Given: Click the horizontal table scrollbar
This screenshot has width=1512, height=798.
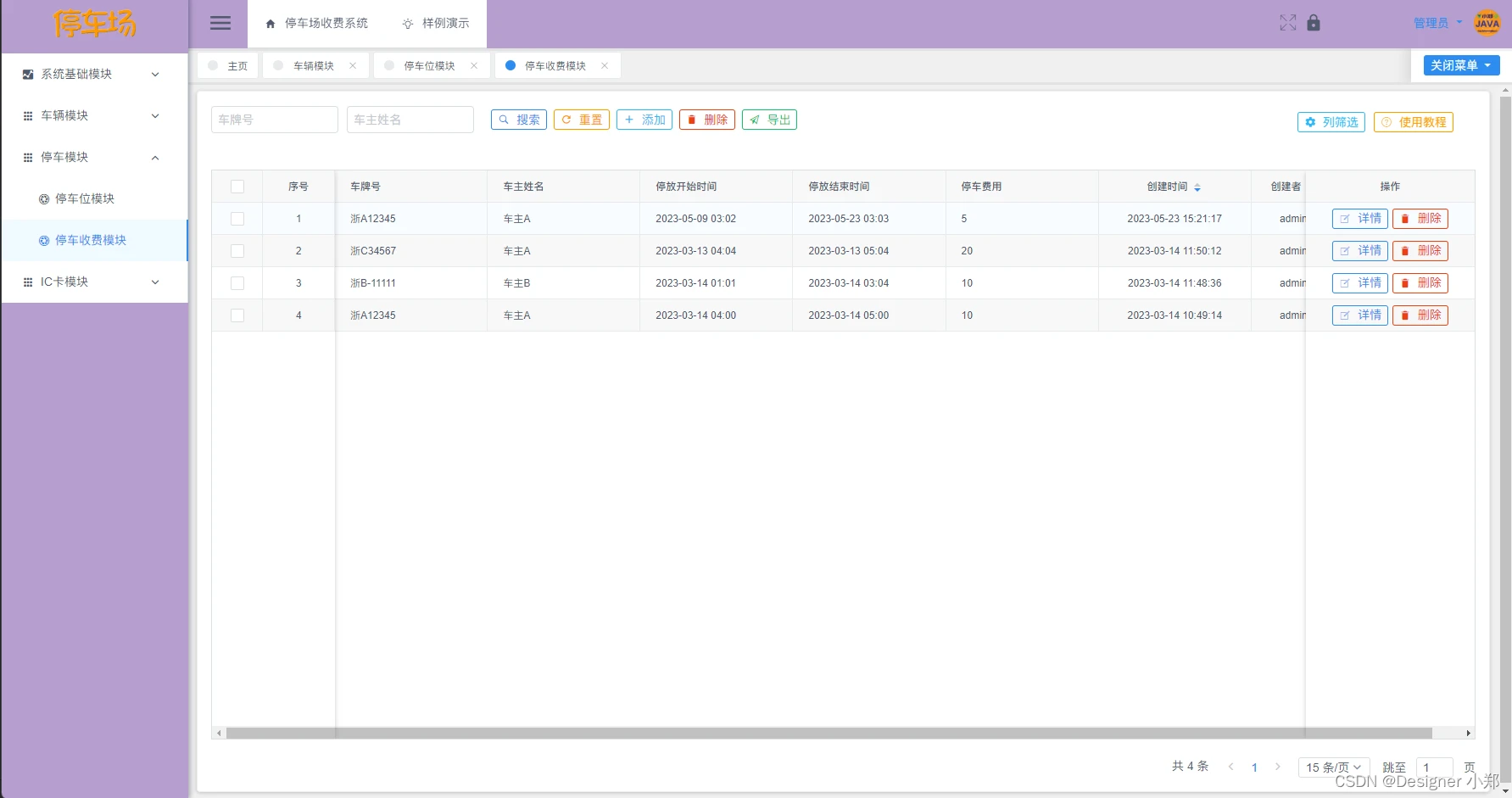Looking at the screenshot, I should point(829,733).
